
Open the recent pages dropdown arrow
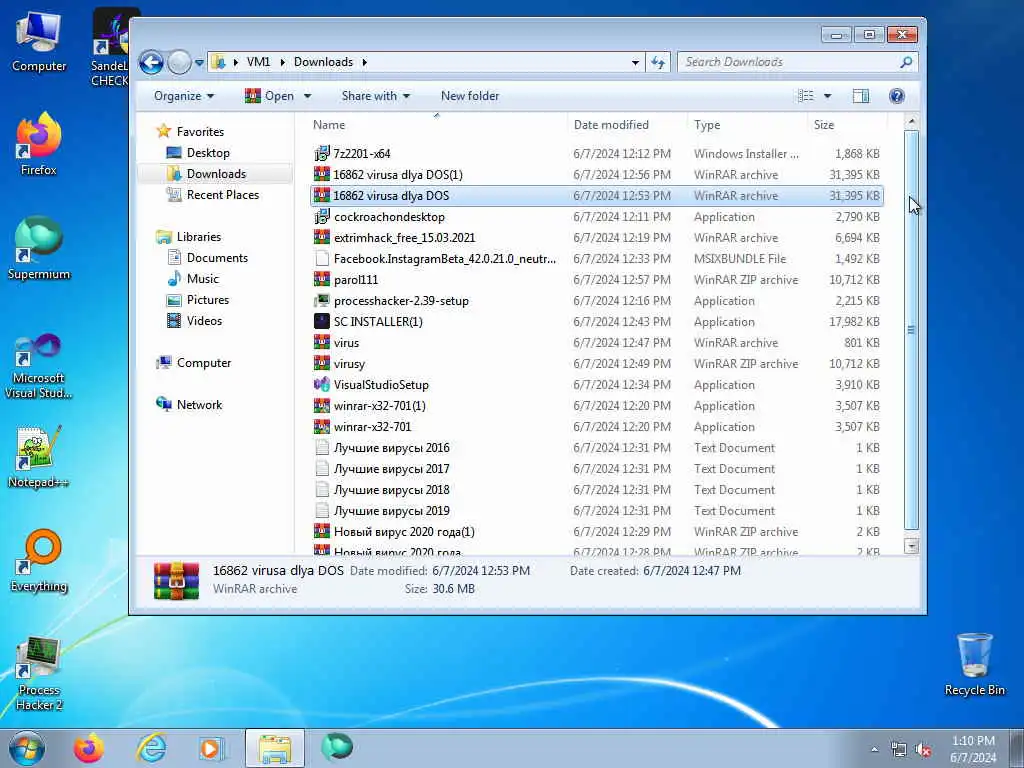click(199, 63)
